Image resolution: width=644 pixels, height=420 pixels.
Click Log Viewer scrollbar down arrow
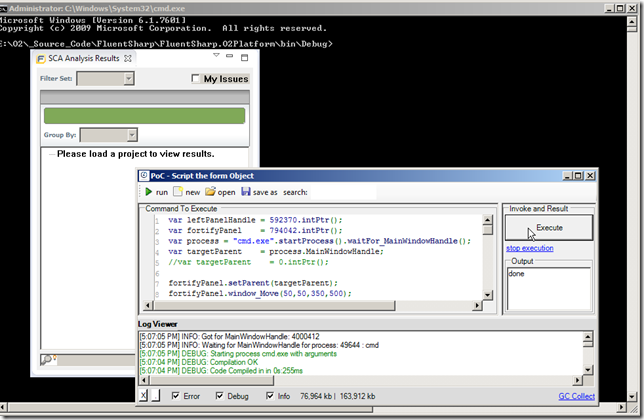[x=588, y=370]
